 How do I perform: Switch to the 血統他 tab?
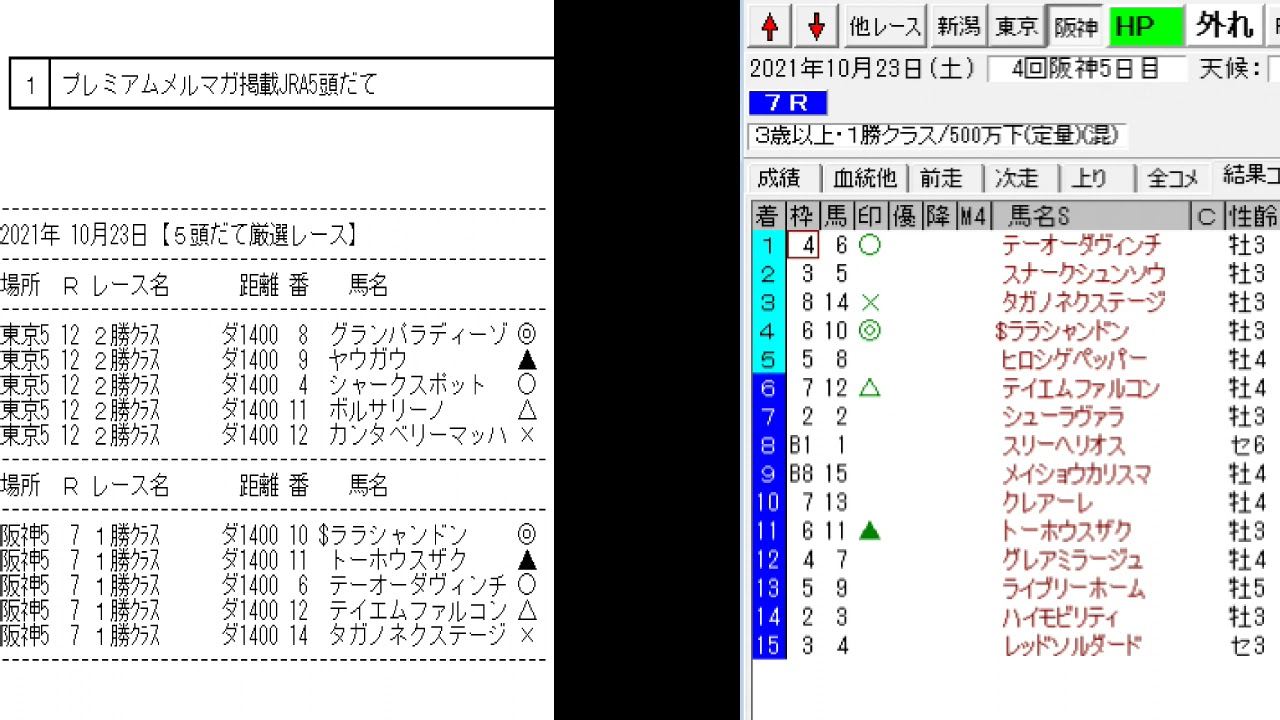point(864,178)
